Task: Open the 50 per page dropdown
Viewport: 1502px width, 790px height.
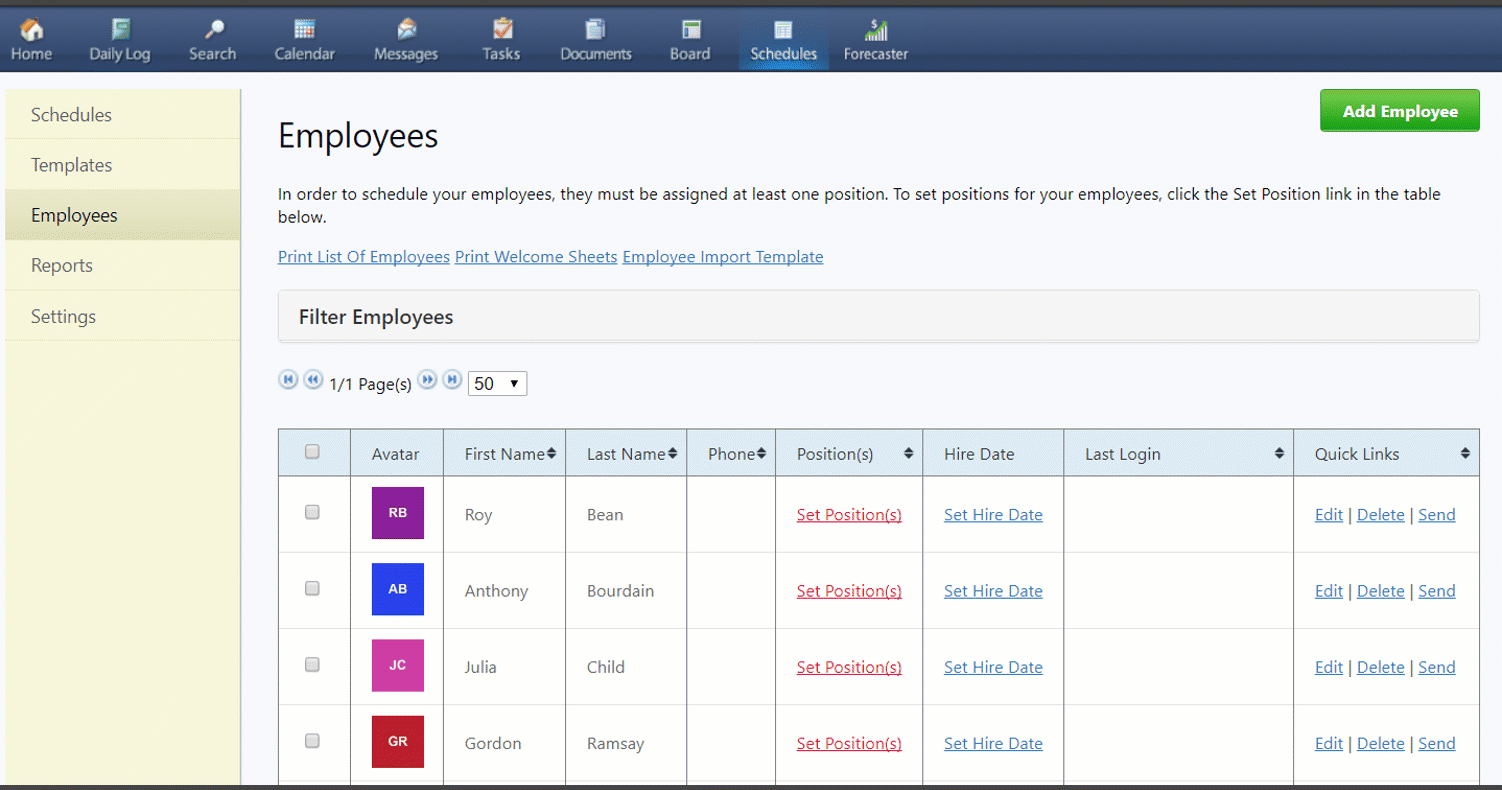Action: point(497,384)
